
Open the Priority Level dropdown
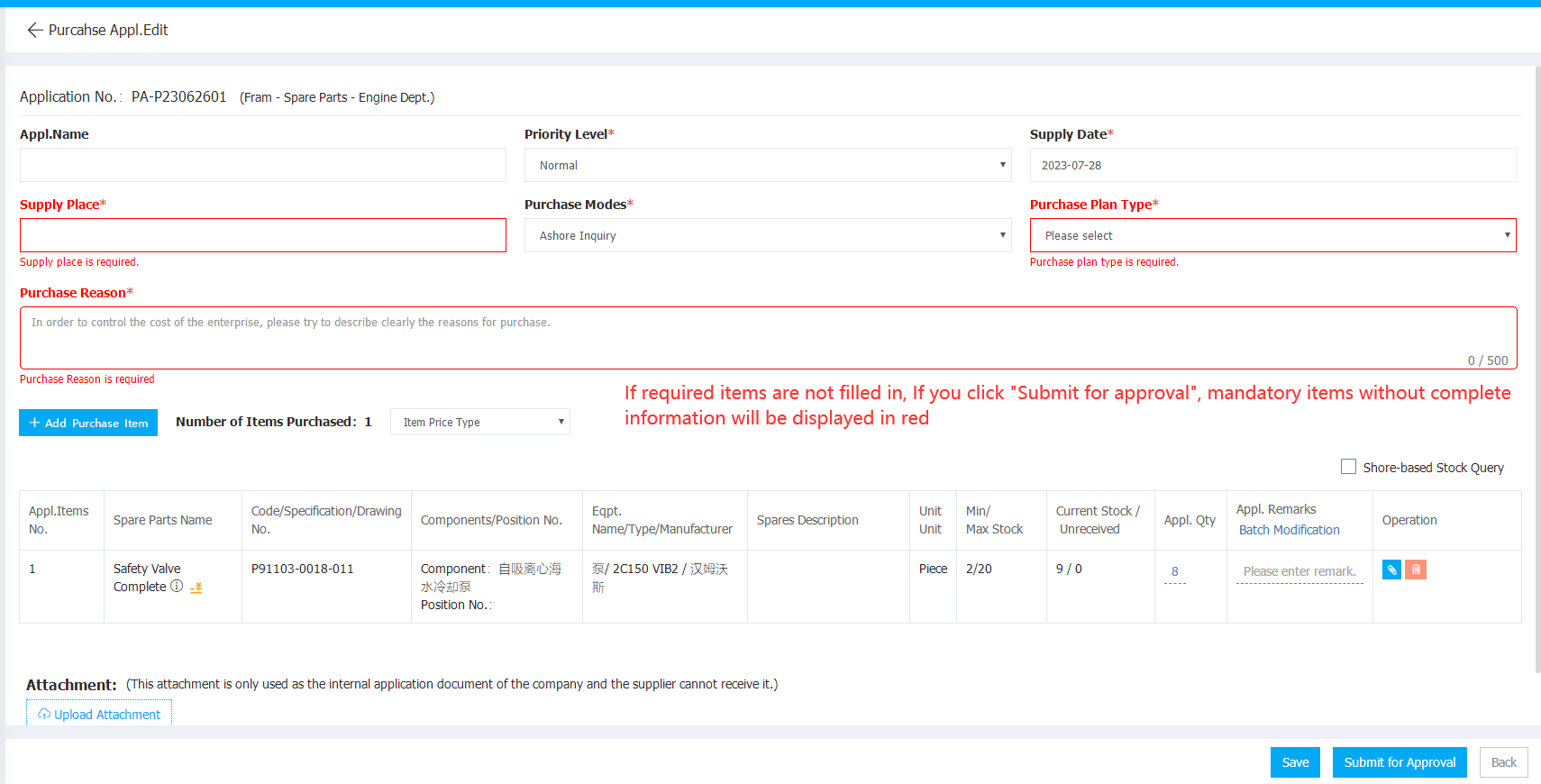tap(768, 165)
